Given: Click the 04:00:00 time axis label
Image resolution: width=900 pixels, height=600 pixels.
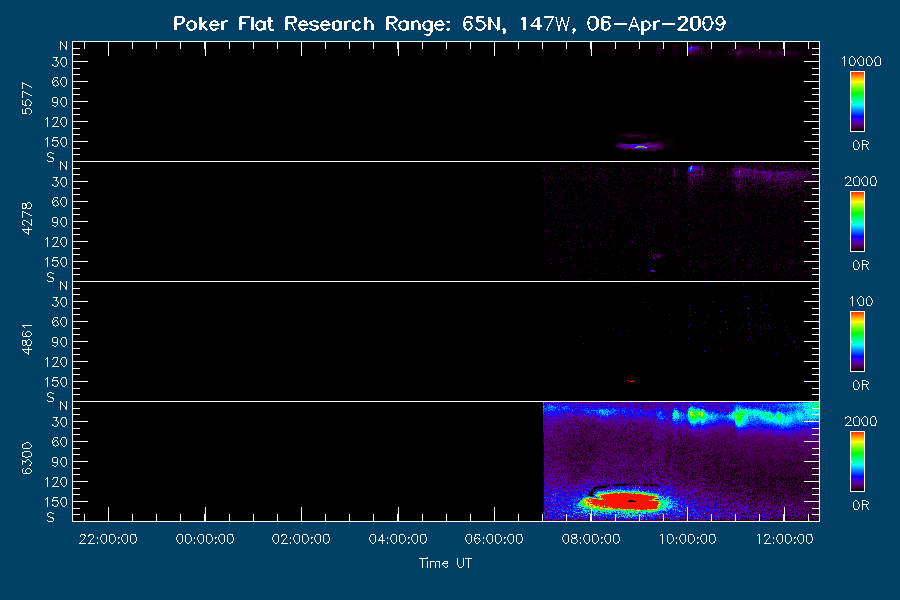Looking at the screenshot, I should click(x=398, y=539).
